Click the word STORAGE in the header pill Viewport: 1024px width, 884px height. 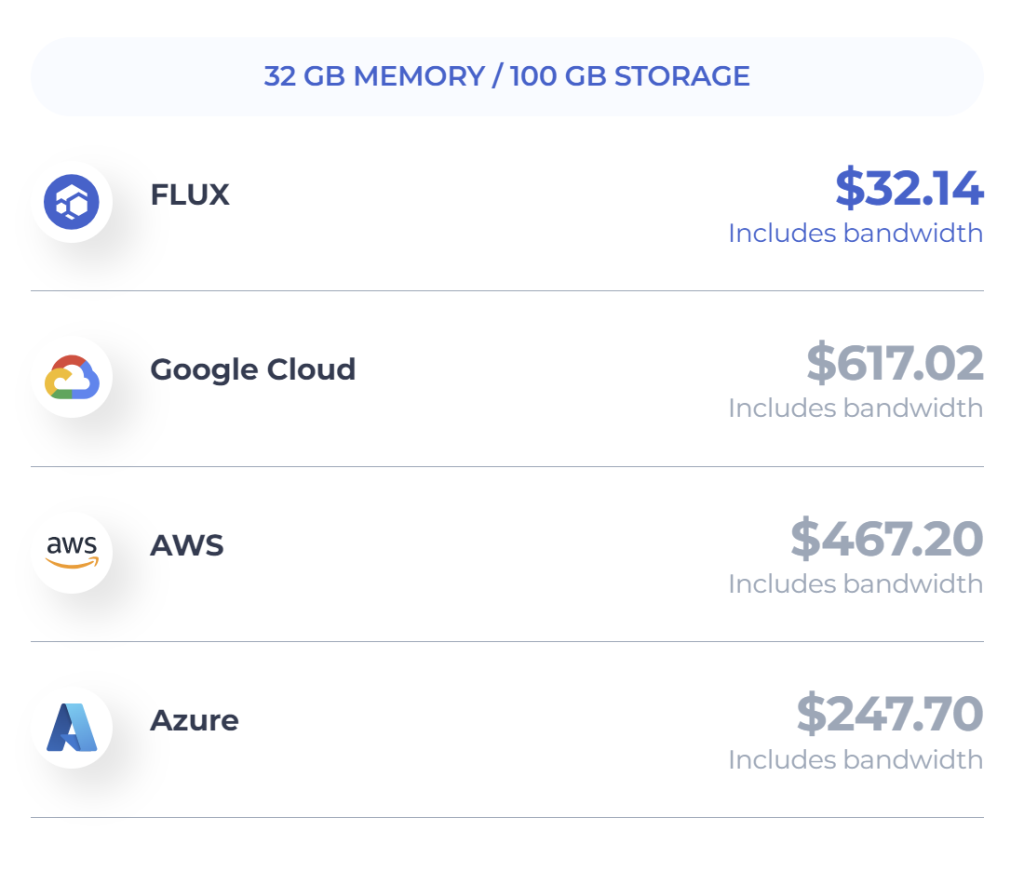(x=682, y=77)
